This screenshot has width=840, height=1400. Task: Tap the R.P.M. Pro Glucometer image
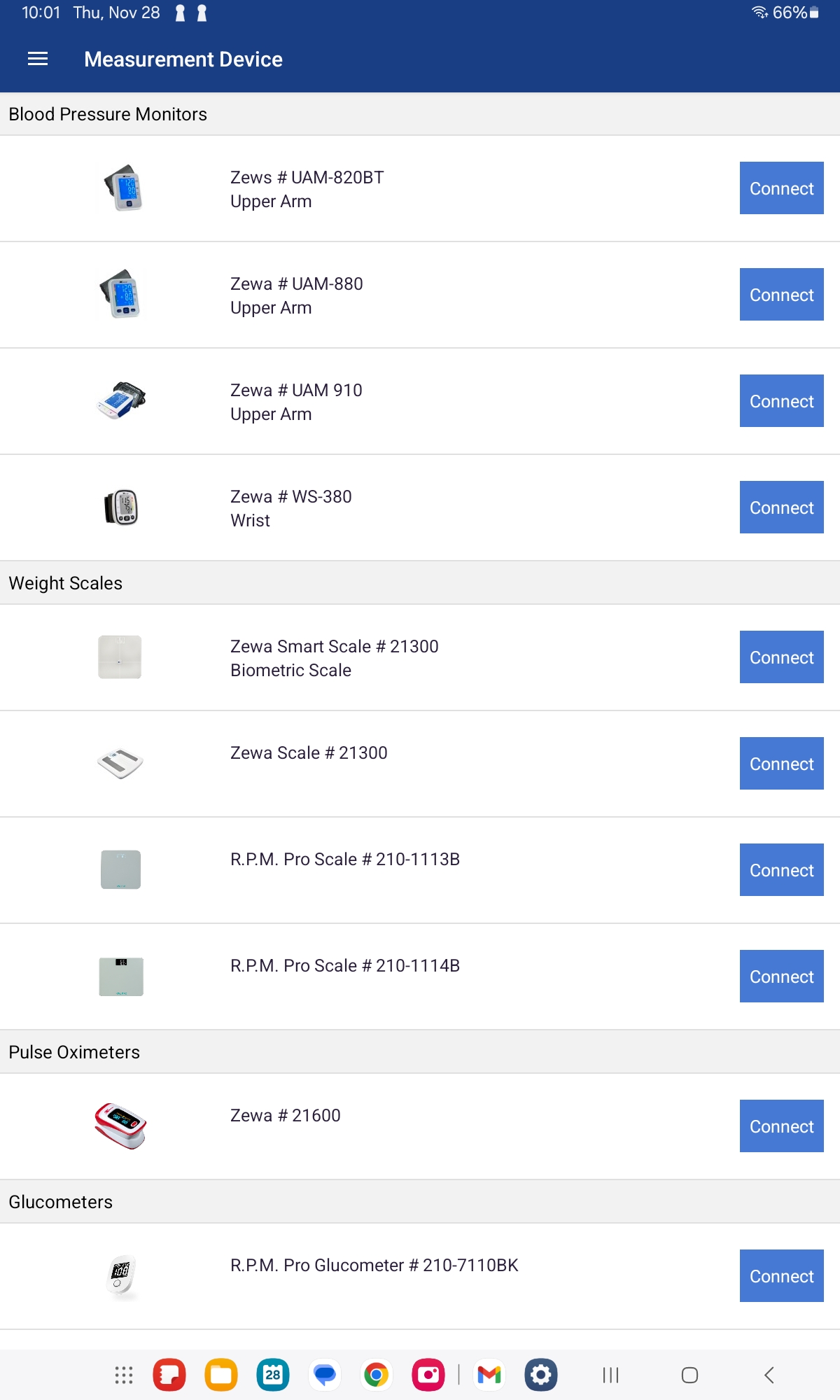click(120, 1275)
